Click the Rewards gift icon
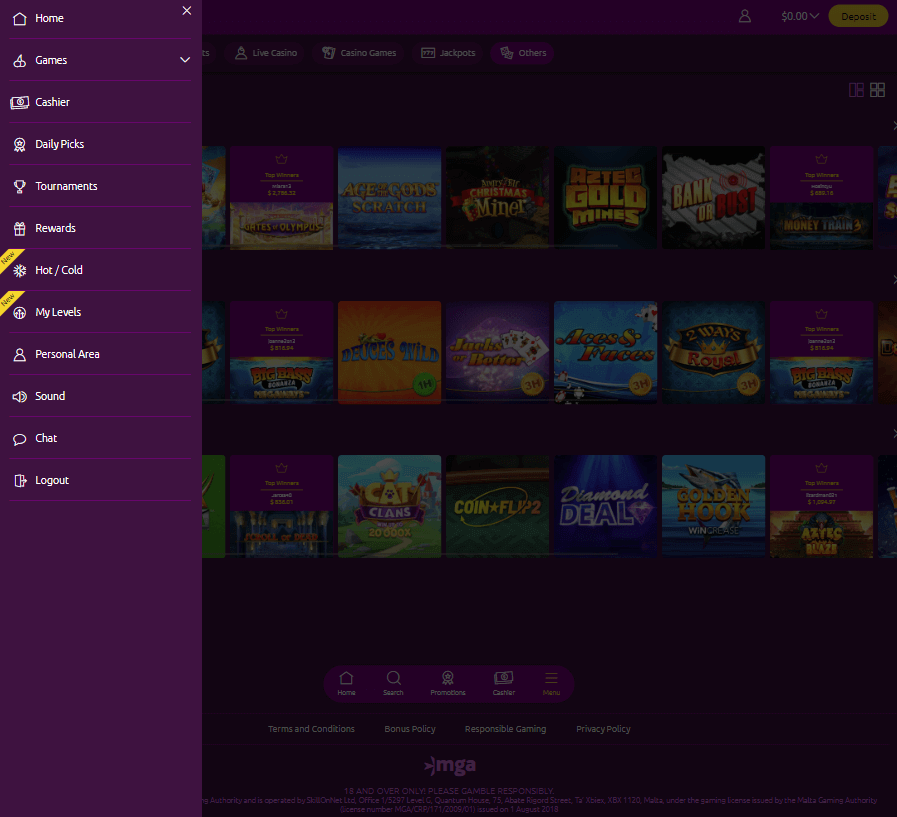This screenshot has width=897, height=817. (19, 228)
